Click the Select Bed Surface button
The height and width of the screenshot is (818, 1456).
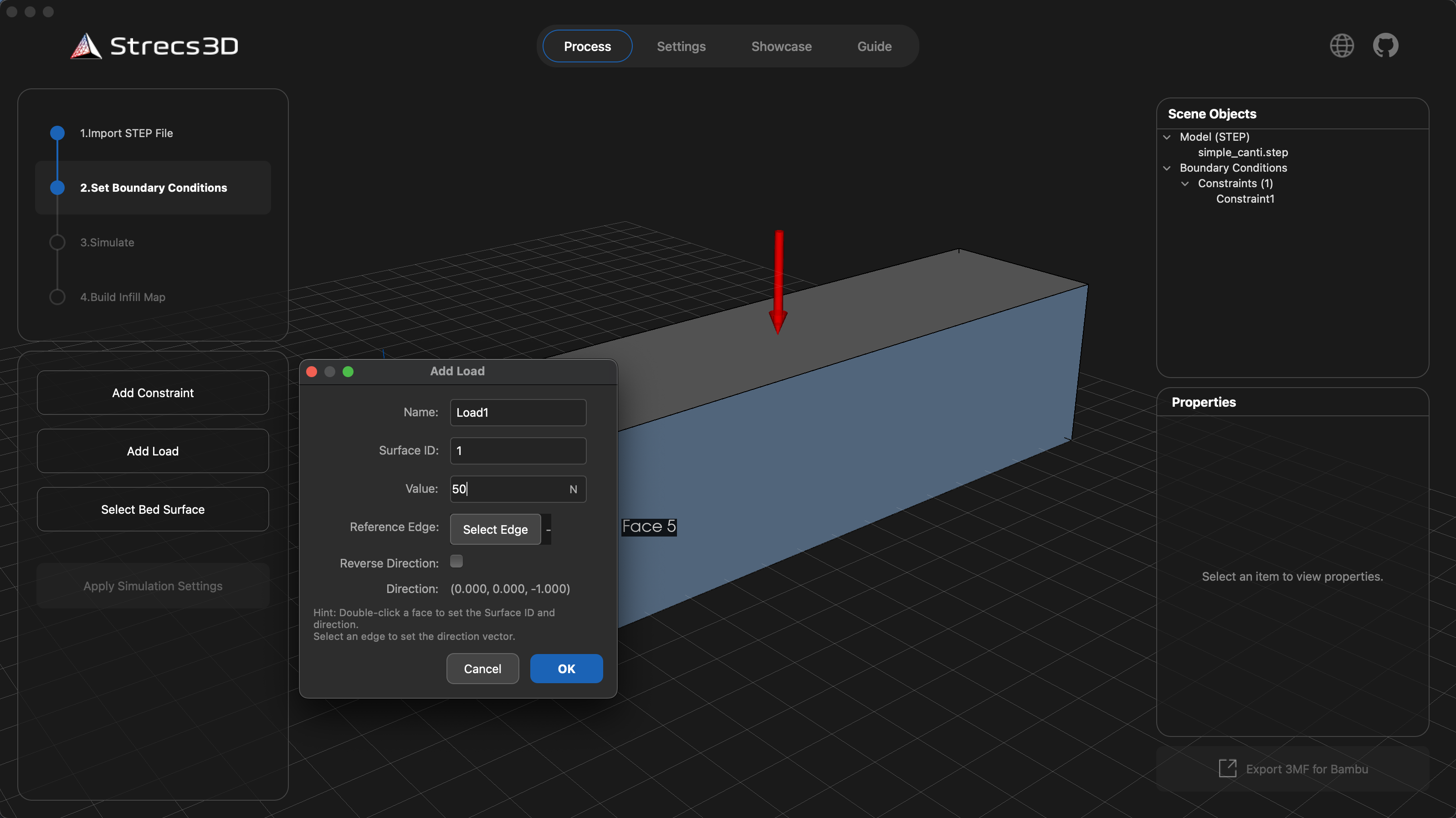click(x=153, y=509)
